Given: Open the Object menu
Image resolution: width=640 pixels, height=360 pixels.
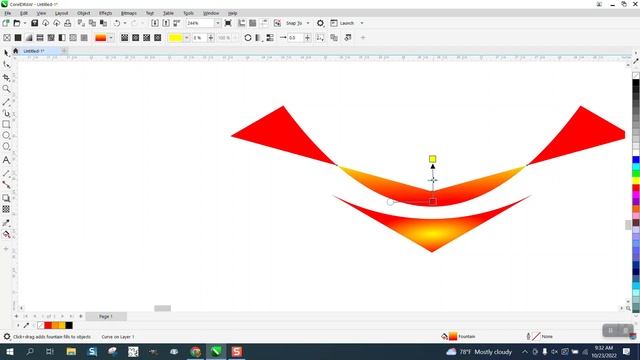Looking at the screenshot, I should coord(84,13).
